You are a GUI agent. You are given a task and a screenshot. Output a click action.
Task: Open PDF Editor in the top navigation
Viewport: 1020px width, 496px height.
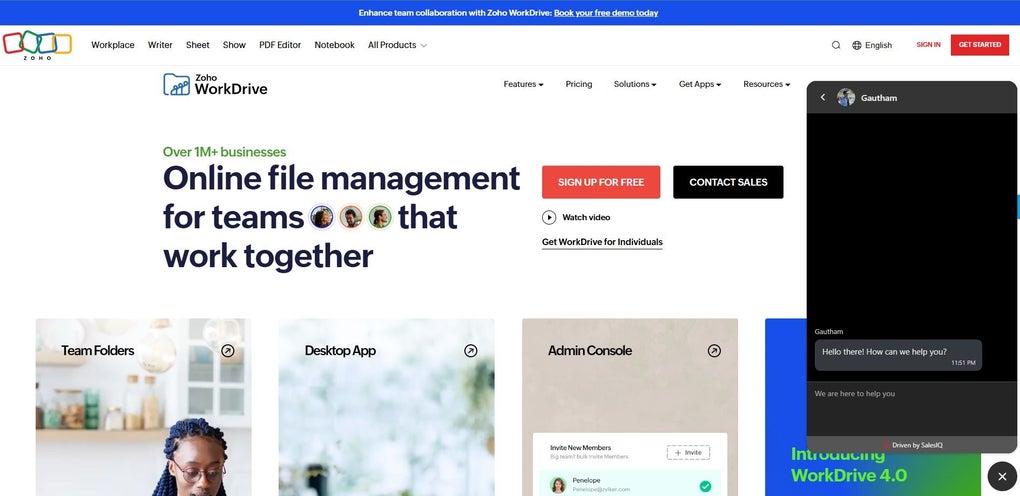click(x=280, y=45)
